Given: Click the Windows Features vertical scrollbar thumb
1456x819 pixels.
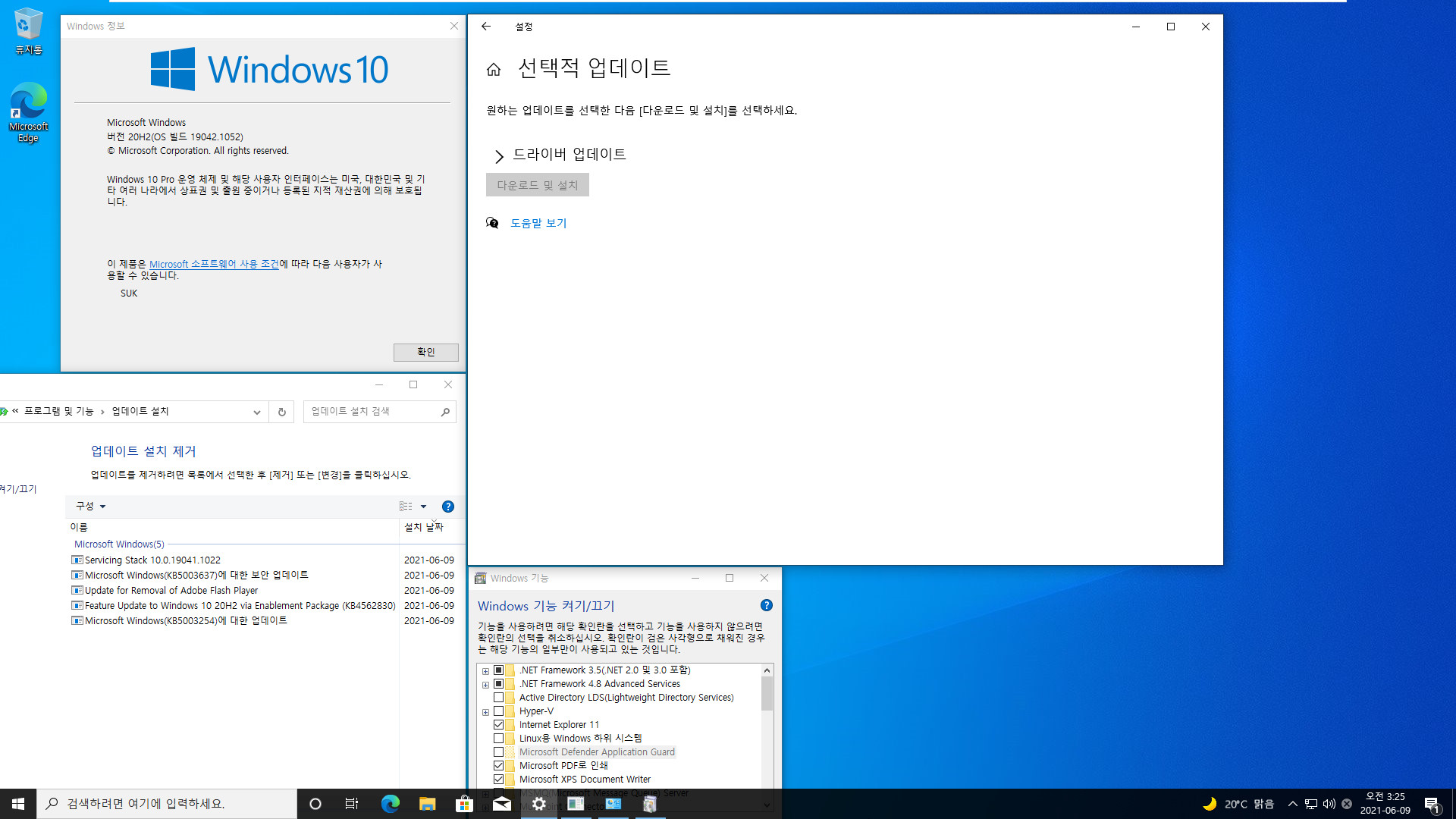Looking at the screenshot, I should coord(767,693).
